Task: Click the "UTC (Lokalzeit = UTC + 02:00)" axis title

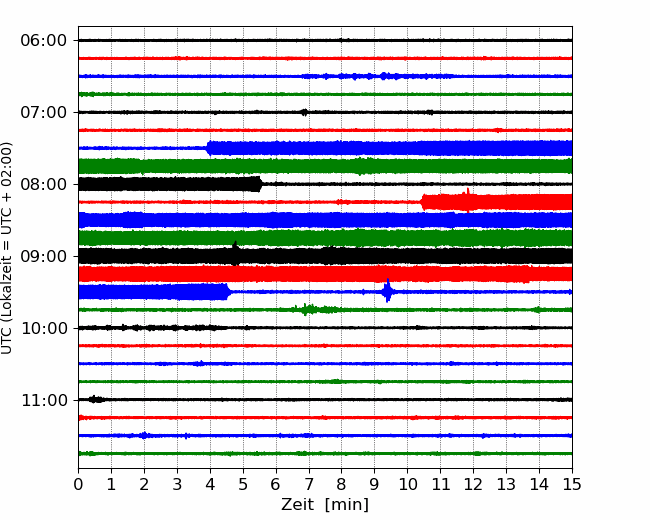Action: [6, 248]
